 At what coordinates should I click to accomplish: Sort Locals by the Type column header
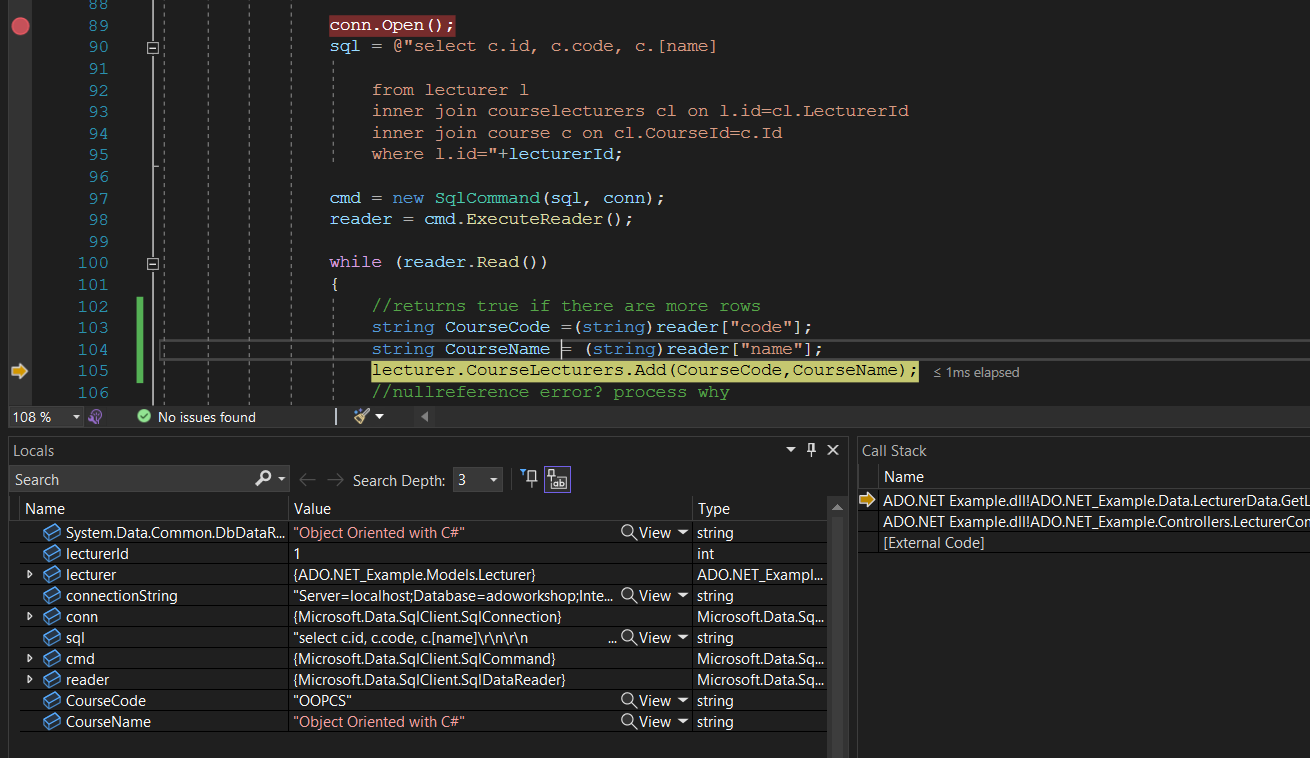[760, 509]
